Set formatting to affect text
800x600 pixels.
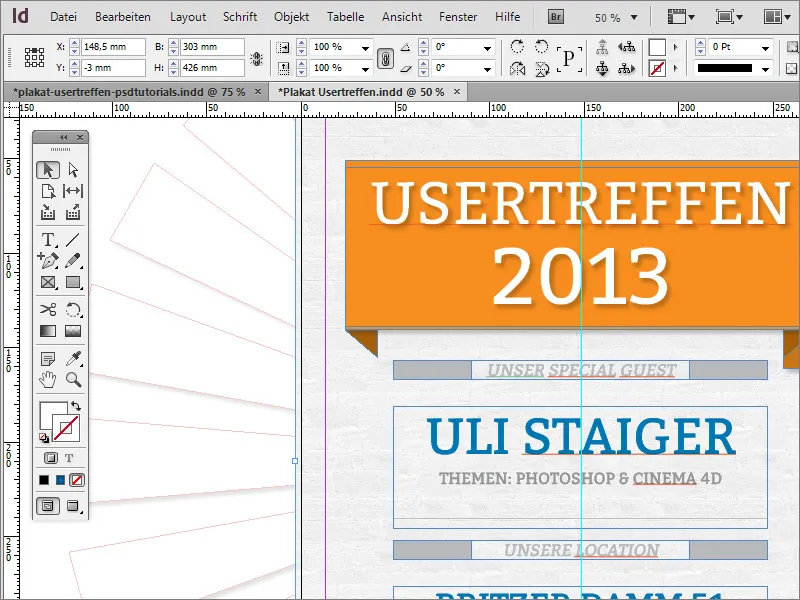pyautogui.click(x=69, y=458)
